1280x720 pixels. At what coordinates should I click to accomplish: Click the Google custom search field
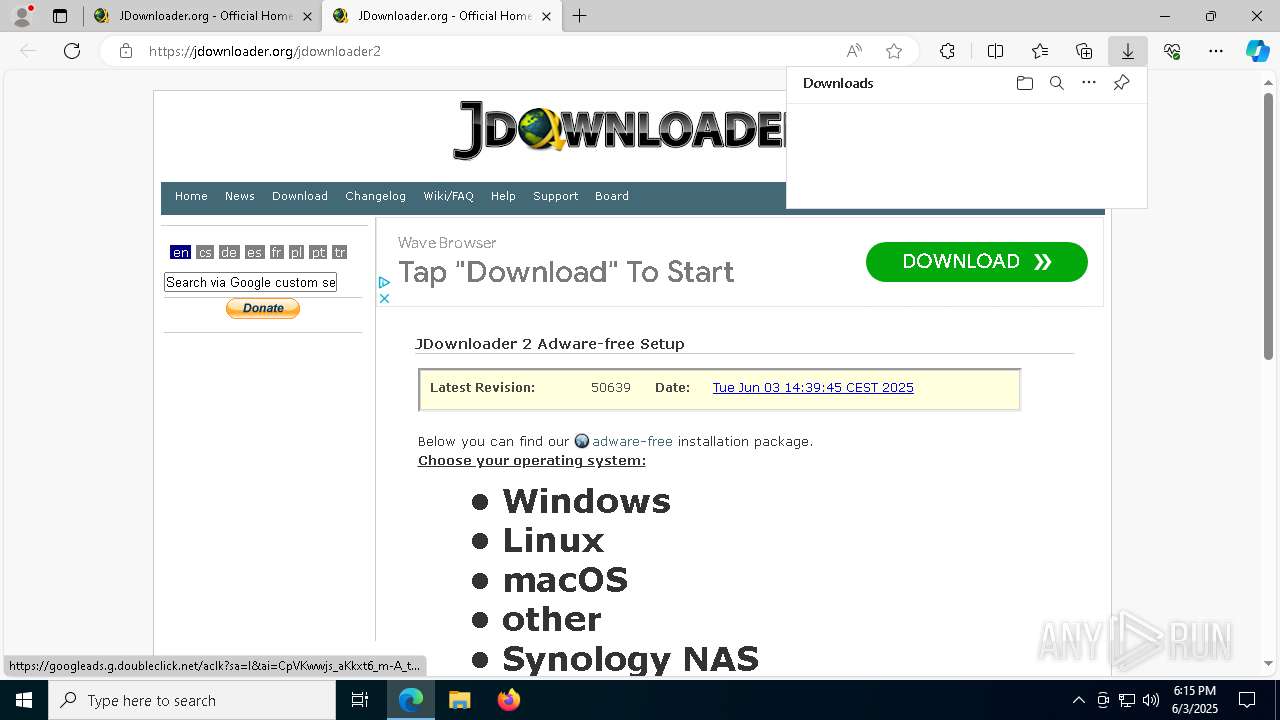(x=250, y=282)
